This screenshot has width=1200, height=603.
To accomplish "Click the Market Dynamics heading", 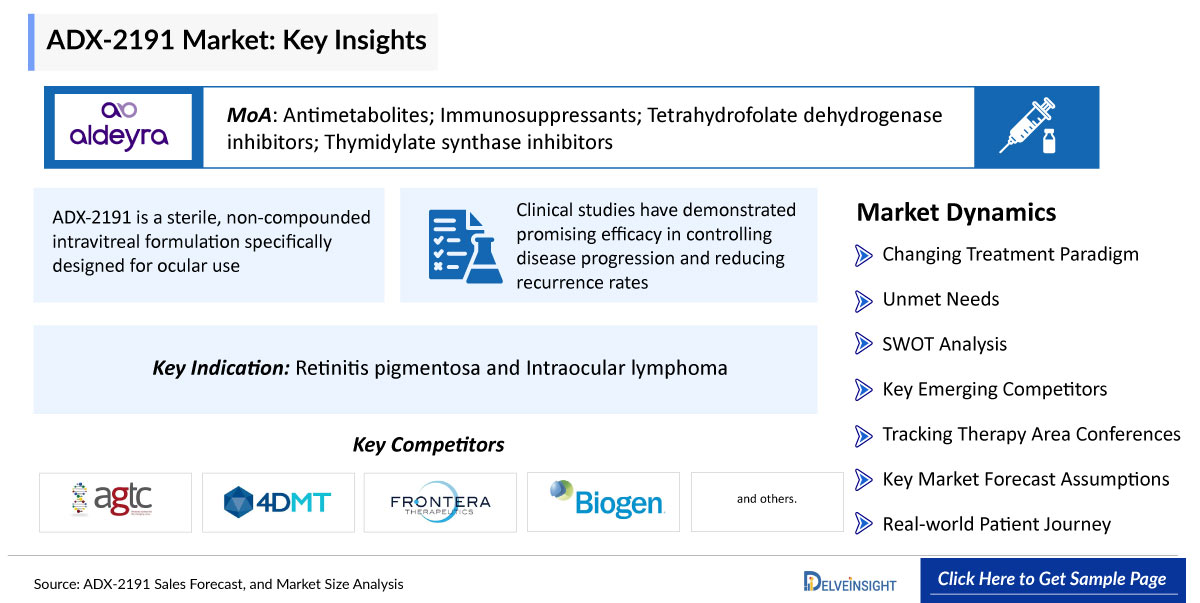I will [956, 212].
